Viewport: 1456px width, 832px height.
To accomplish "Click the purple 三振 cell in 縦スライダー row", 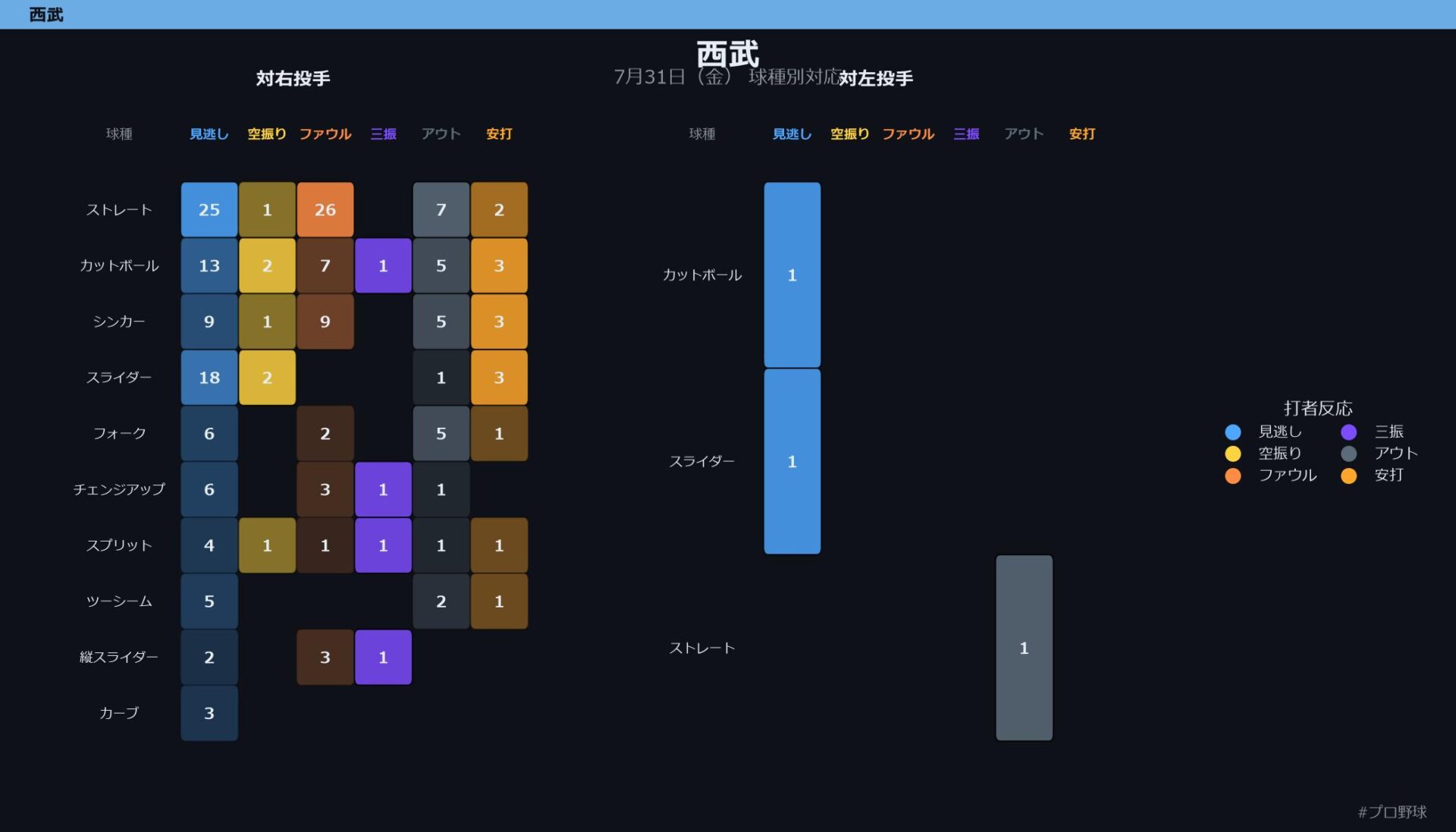I will pyautogui.click(x=383, y=657).
